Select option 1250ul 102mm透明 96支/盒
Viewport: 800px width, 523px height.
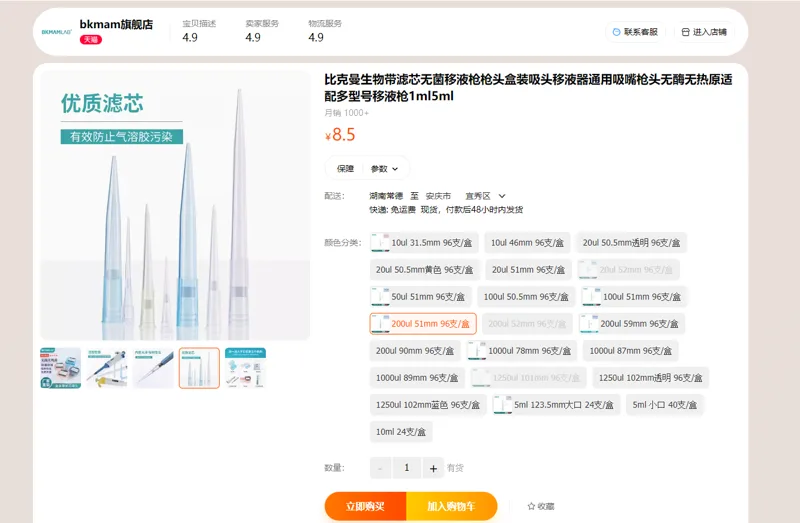(651, 378)
